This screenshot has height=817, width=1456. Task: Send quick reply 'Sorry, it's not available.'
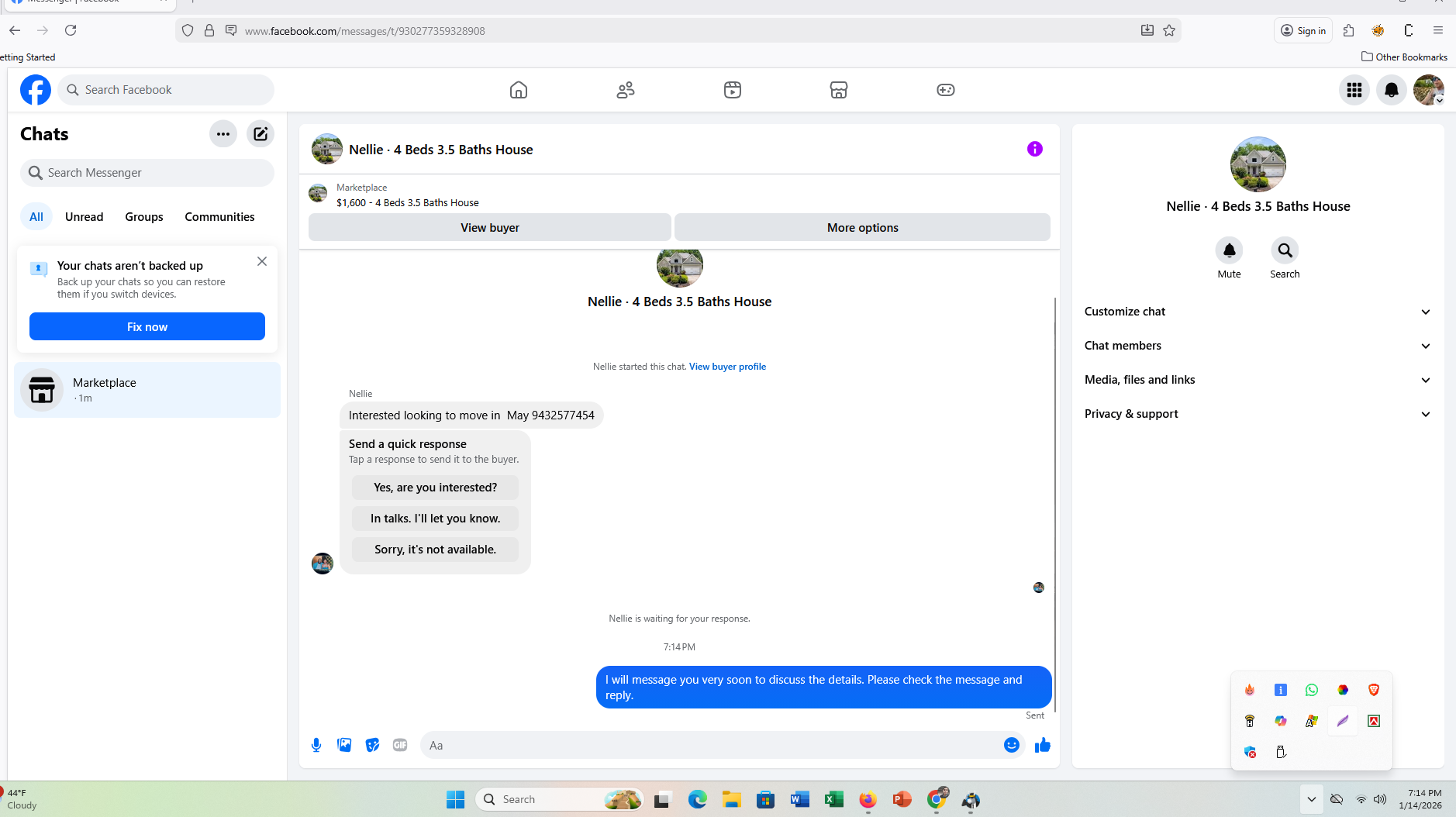click(435, 550)
